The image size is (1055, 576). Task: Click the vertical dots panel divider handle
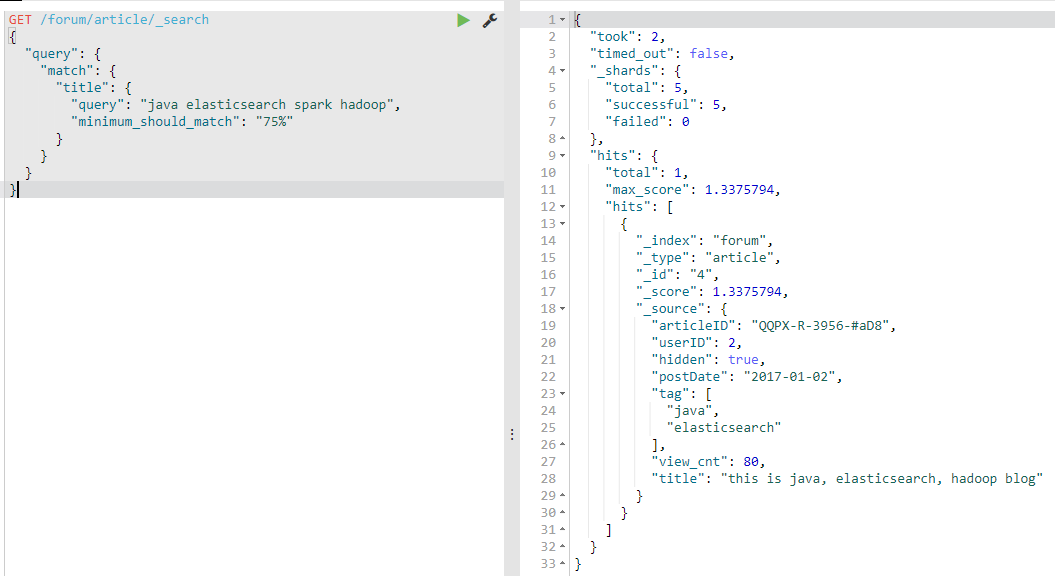point(511,434)
